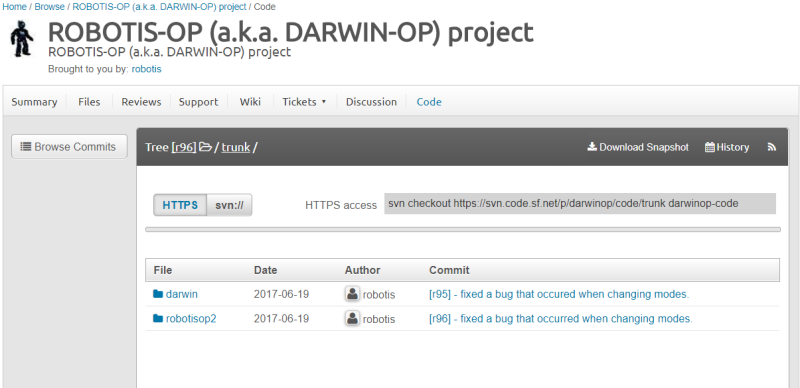Click robotis avatar icon in robotisop2 row
Image resolution: width=800 pixels, height=388 pixels.
352,319
